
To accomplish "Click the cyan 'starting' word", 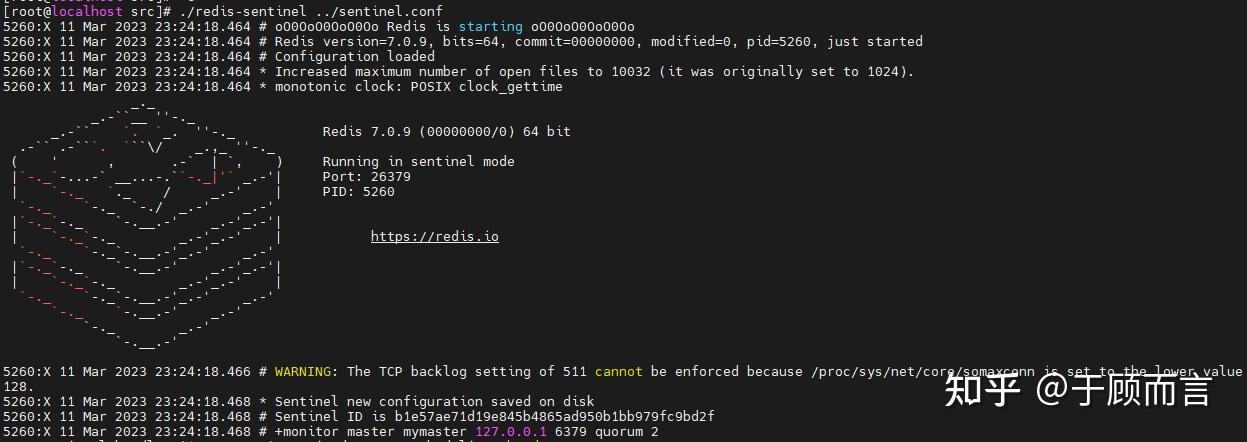I will pos(490,26).
